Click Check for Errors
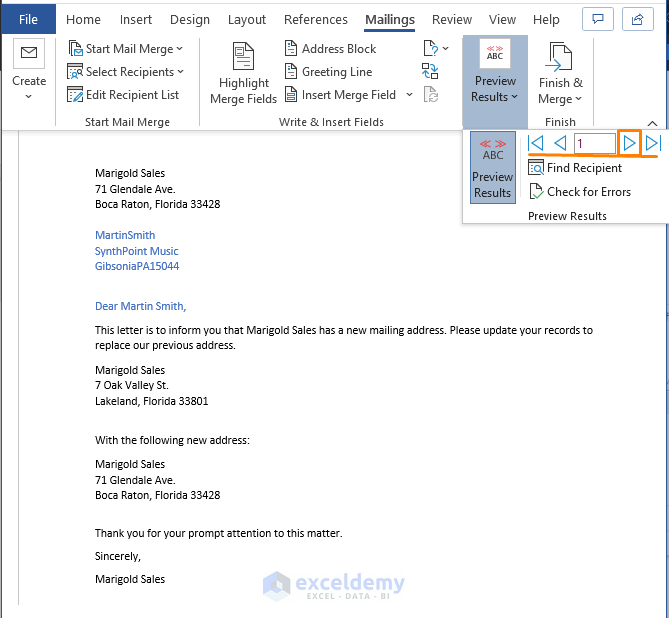 pyautogui.click(x=580, y=192)
